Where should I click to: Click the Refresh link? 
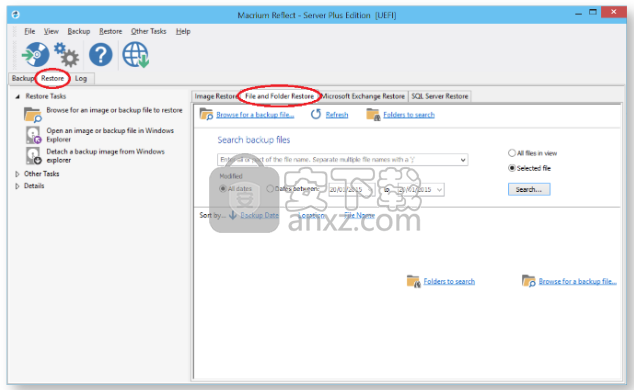click(337, 115)
